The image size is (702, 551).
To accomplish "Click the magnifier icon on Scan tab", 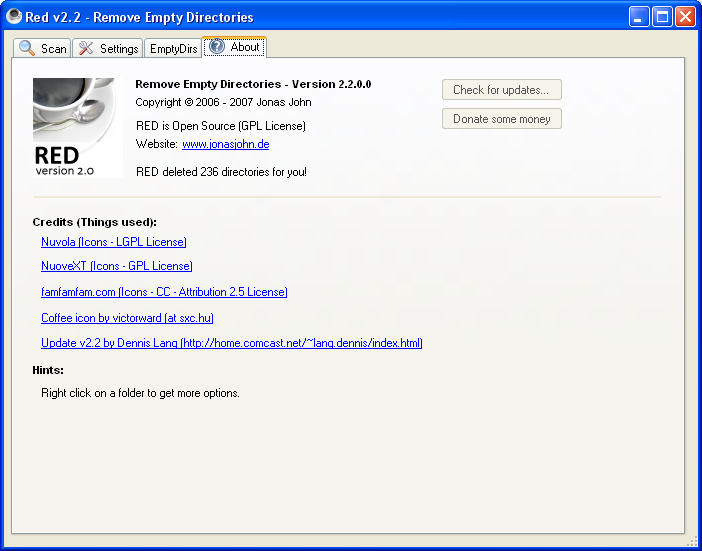I will (27, 48).
